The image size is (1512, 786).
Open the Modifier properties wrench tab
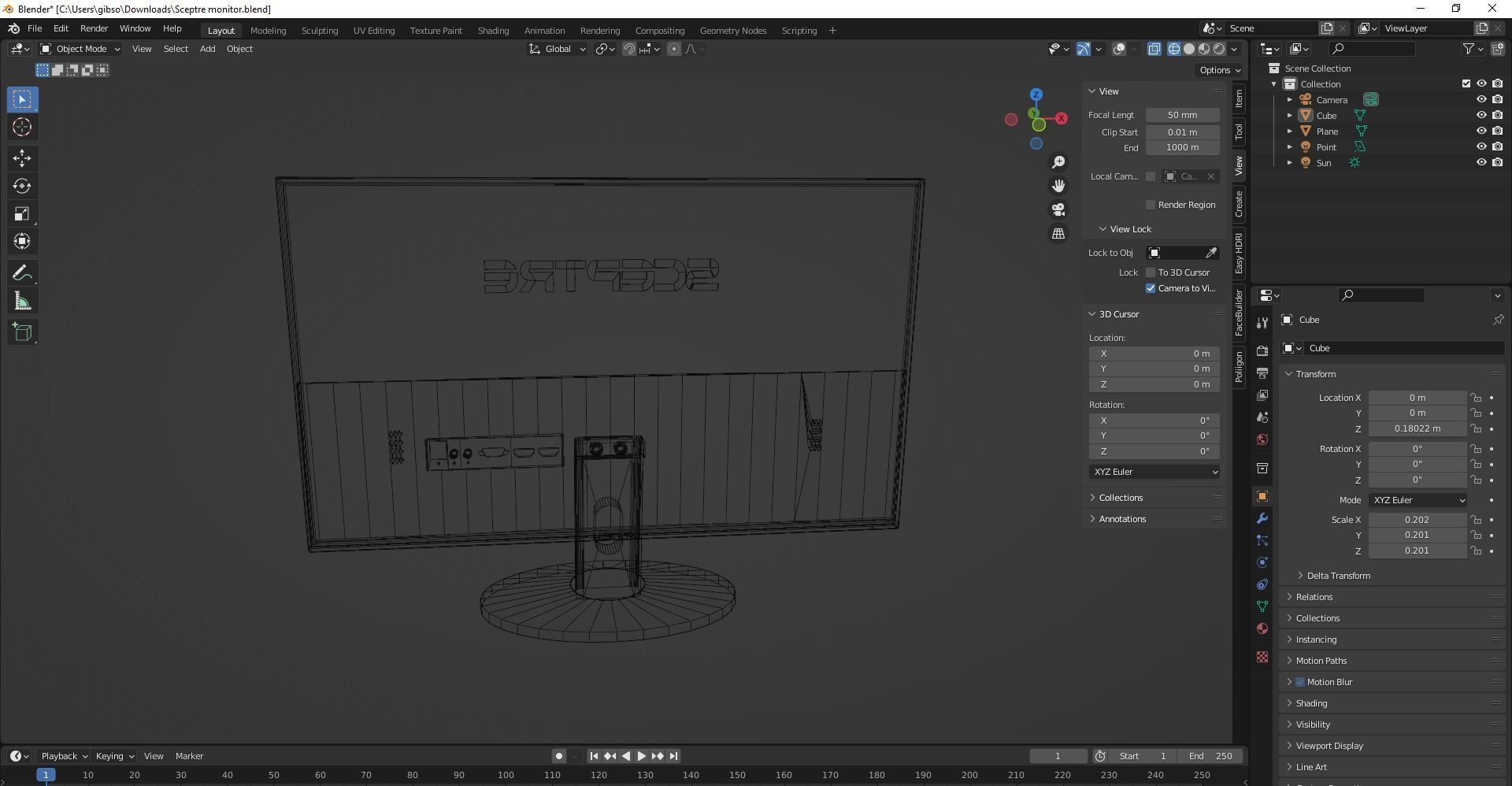(x=1262, y=518)
